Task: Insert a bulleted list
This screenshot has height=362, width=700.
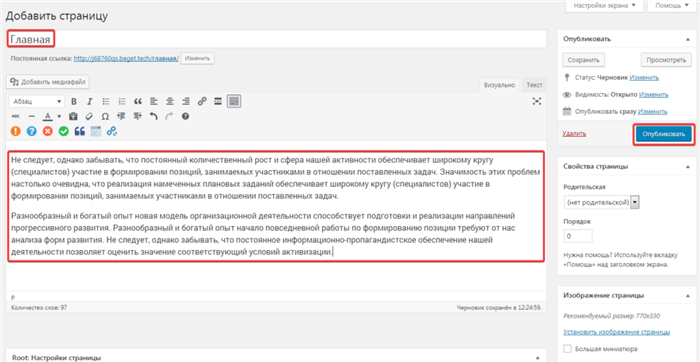Action: tap(106, 101)
